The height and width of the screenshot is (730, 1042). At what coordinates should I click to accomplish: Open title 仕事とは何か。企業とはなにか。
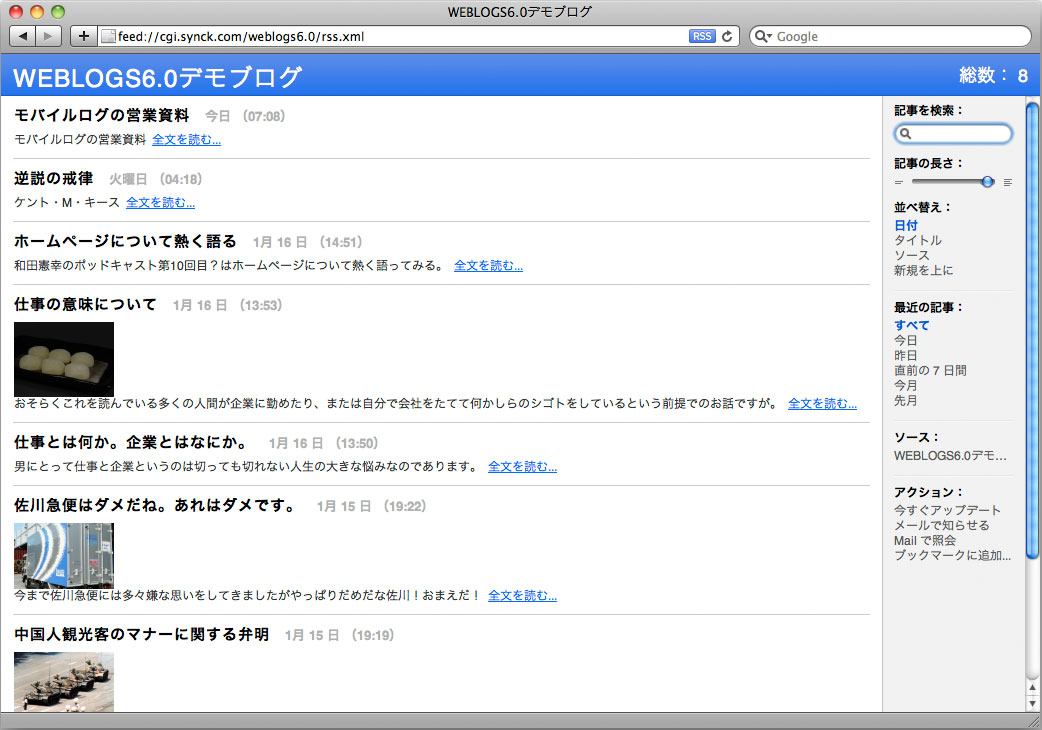tap(131, 442)
